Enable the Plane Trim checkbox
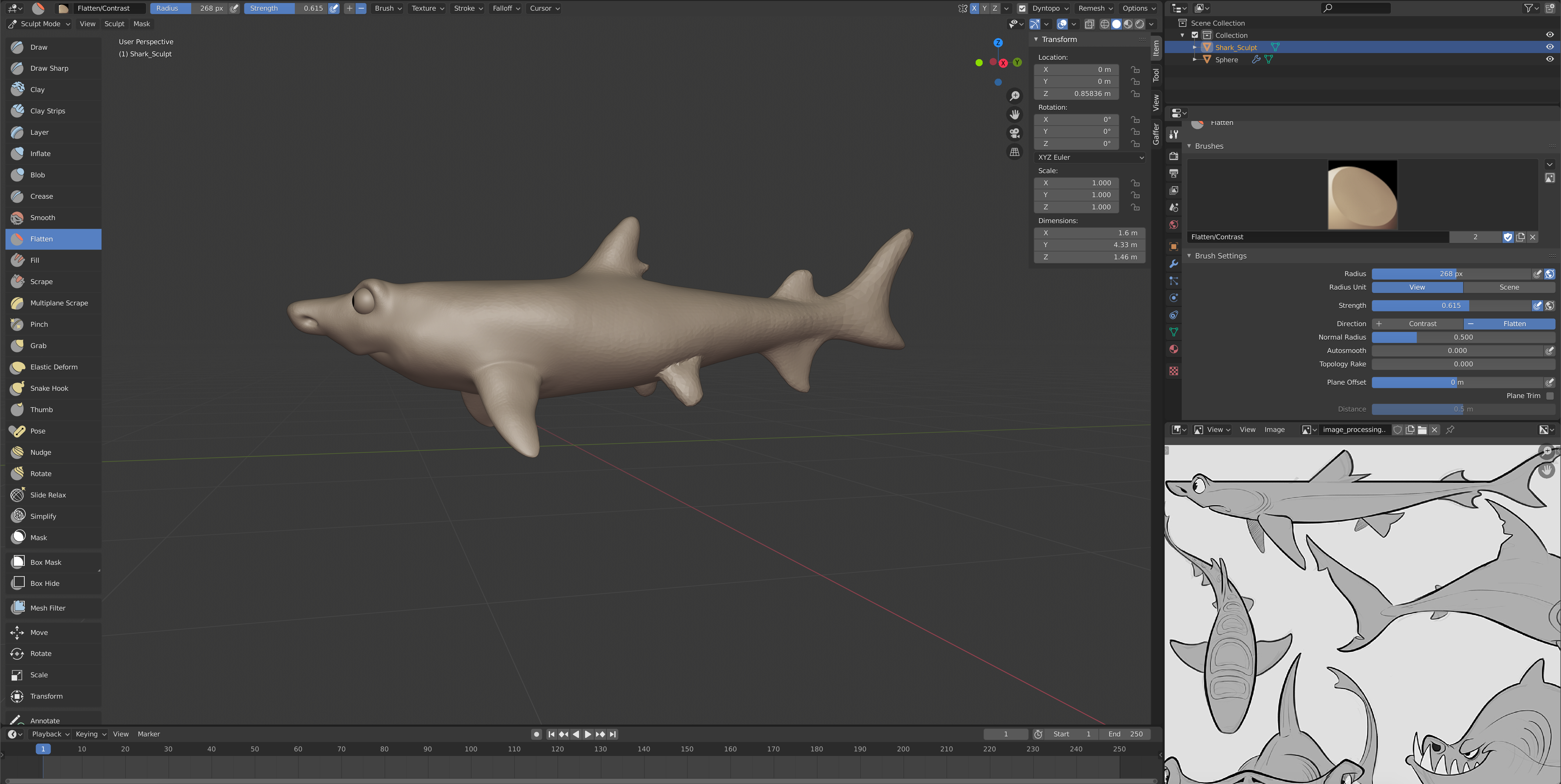The width and height of the screenshot is (1561, 784). pos(1549,396)
